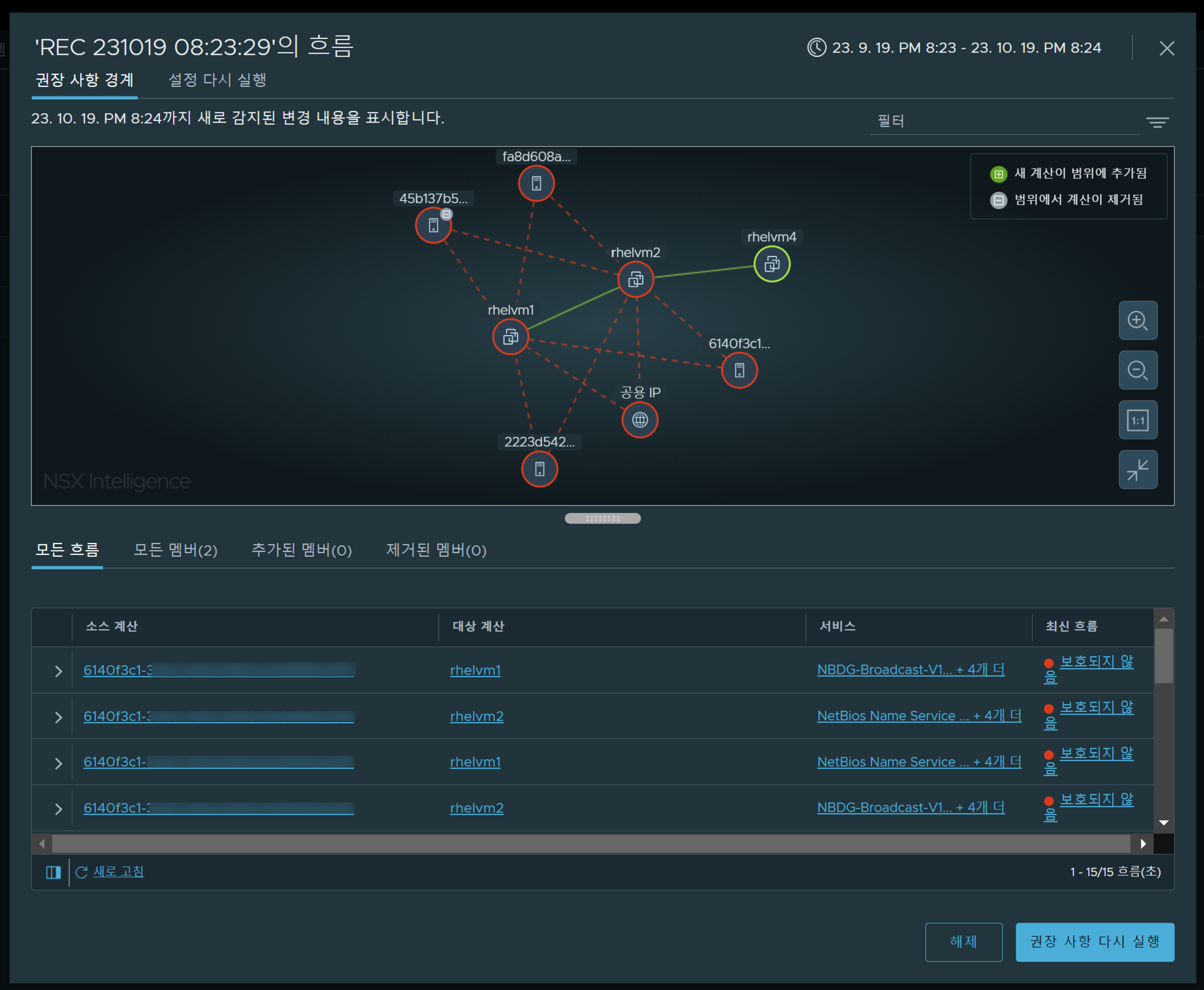
Task: Grab the panel resize handle below graph
Action: [x=603, y=518]
